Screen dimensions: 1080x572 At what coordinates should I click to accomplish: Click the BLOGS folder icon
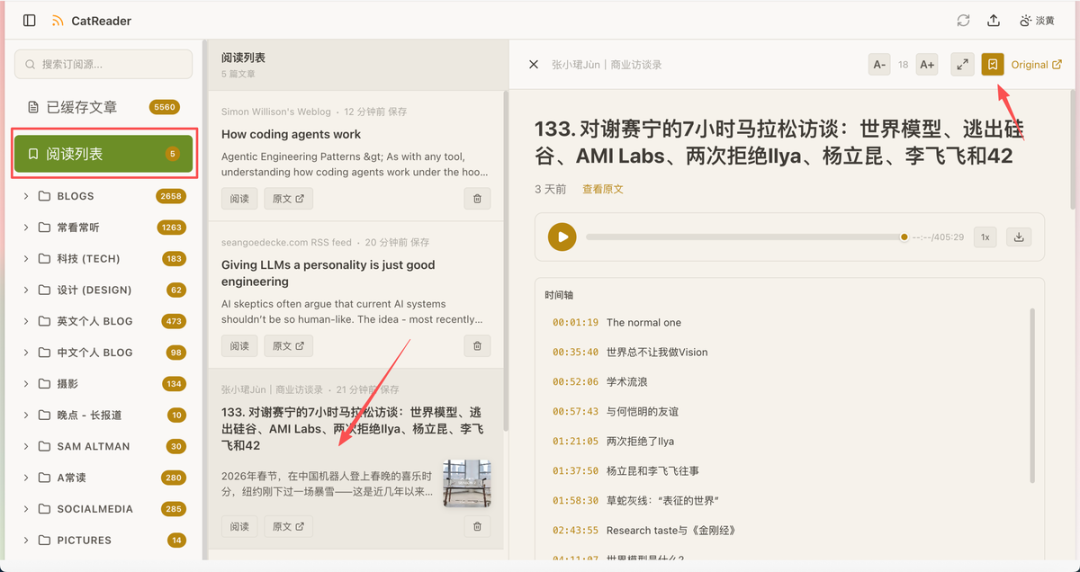coord(45,196)
